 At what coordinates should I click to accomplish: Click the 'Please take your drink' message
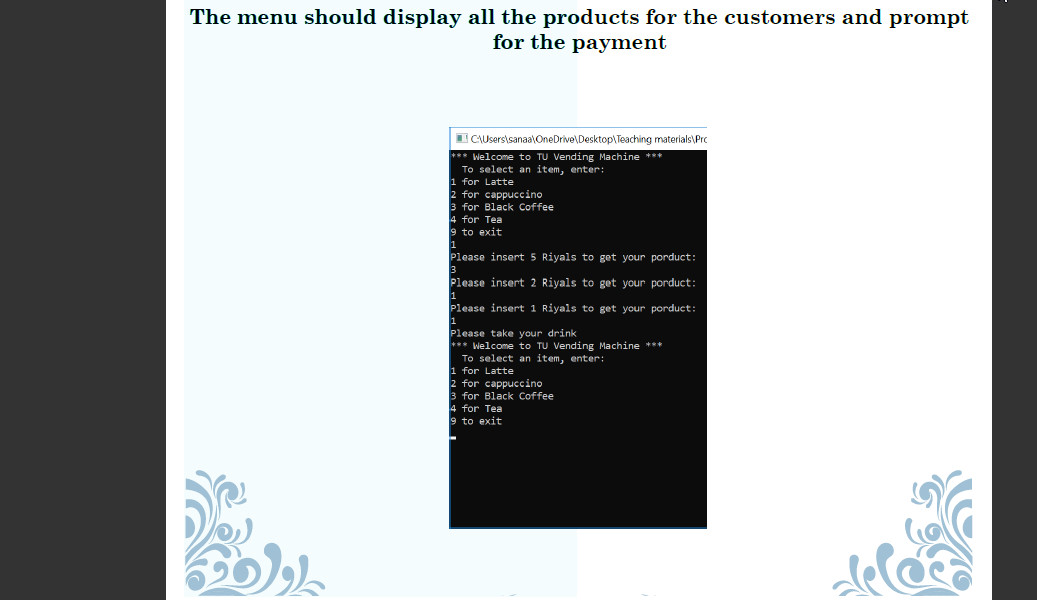pos(513,333)
